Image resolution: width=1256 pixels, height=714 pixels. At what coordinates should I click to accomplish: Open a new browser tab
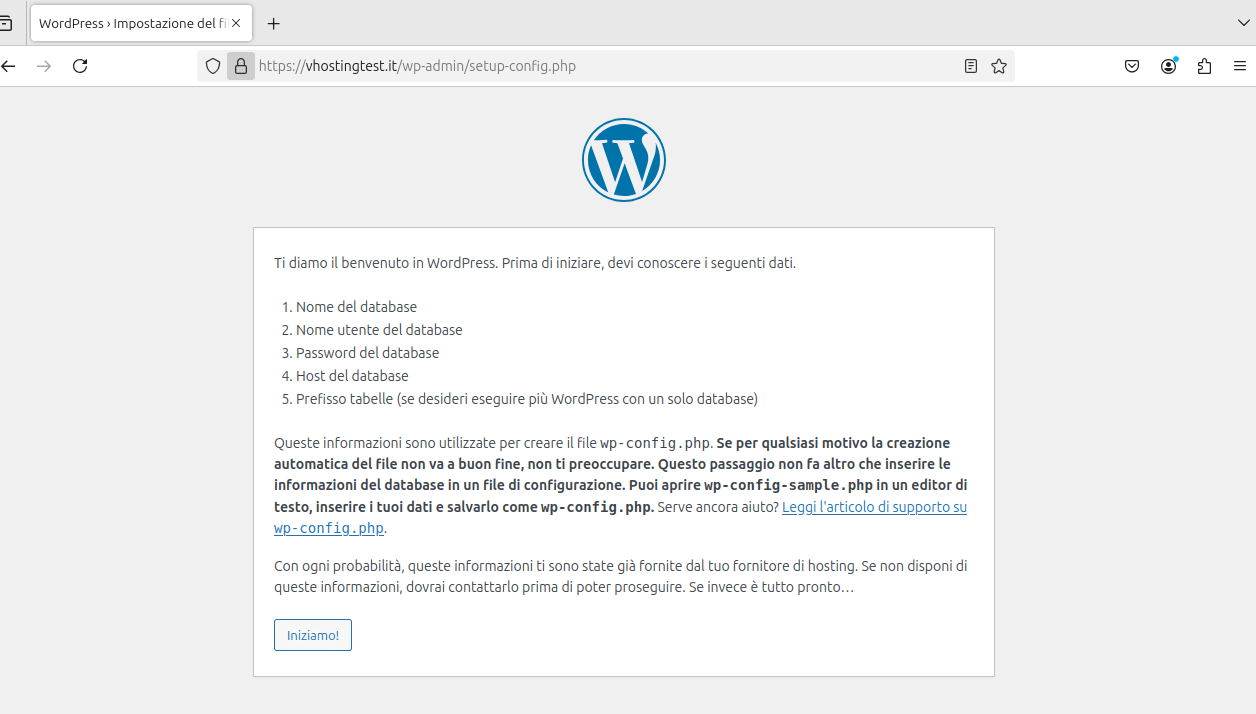274,23
